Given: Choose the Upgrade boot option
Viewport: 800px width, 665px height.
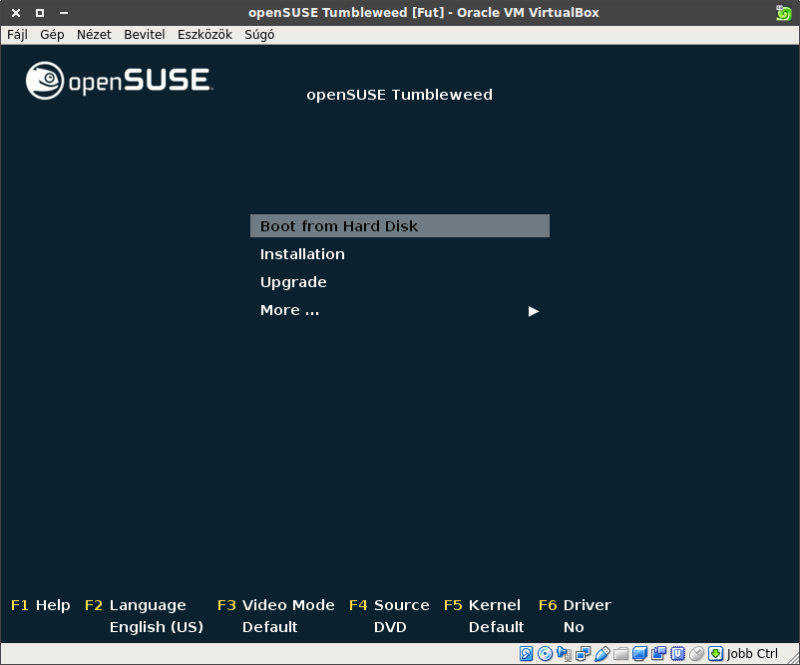Looking at the screenshot, I should coord(293,282).
